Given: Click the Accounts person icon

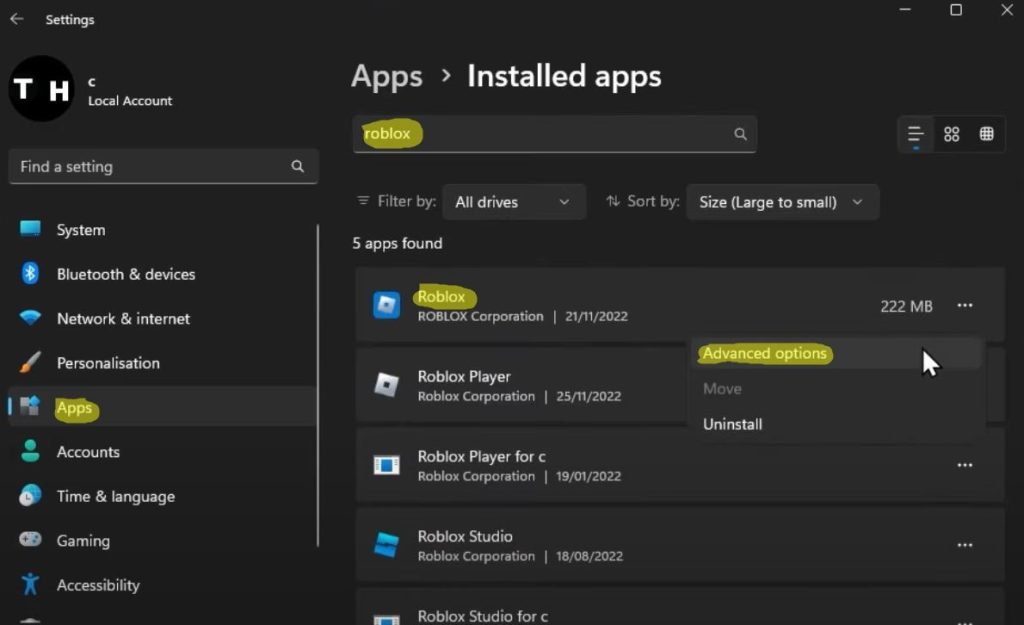Looking at the screenshot, I should pos(30,451).
